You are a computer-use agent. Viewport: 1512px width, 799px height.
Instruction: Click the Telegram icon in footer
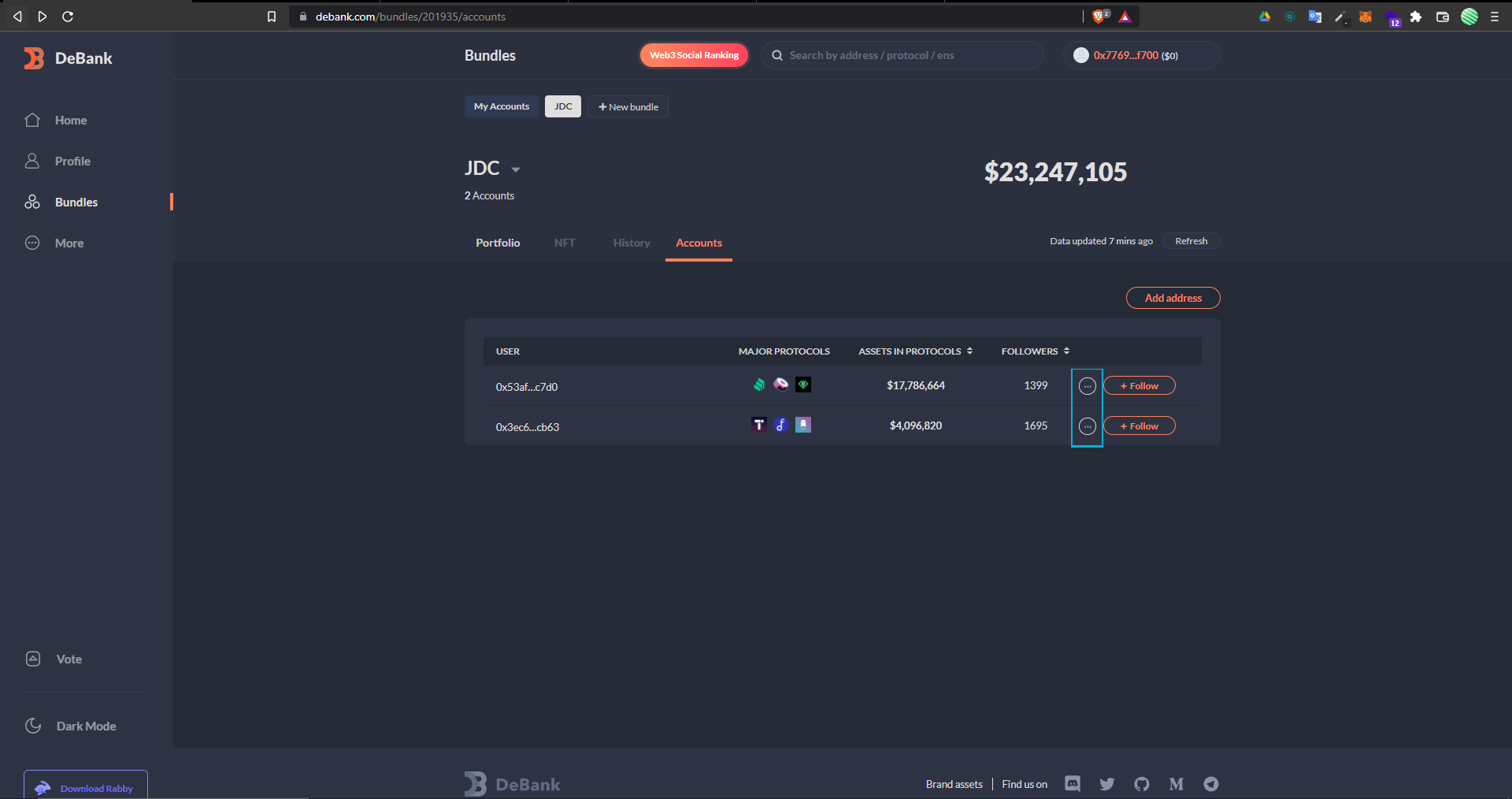click(1211, 784)
